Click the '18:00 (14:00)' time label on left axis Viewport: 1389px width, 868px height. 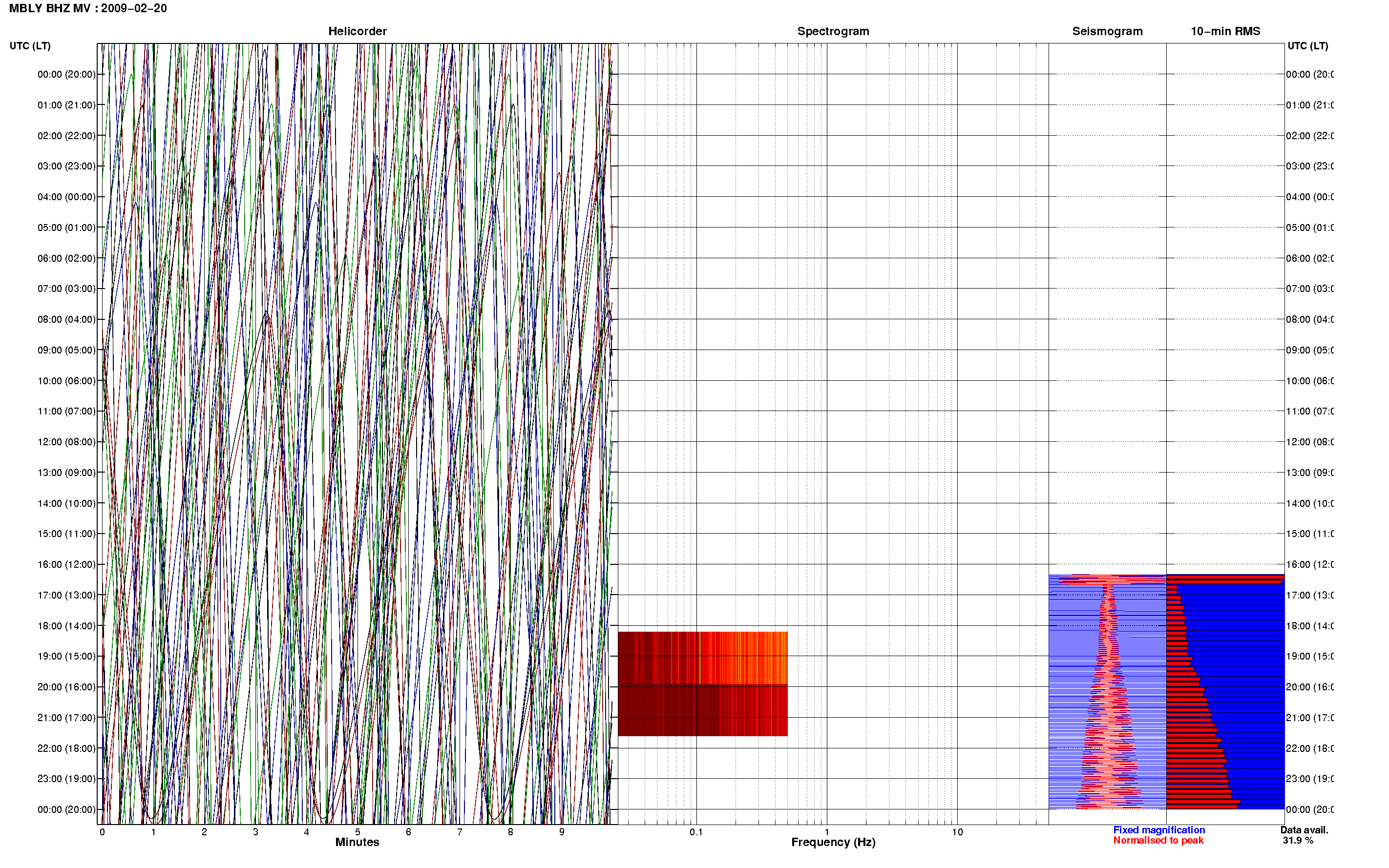[x=66, y=626]
